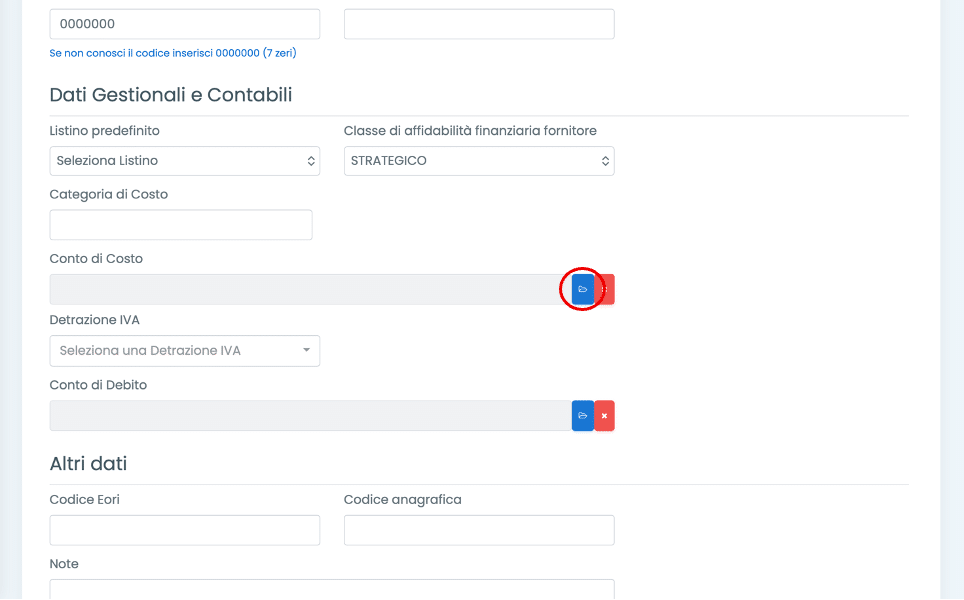964x600 pixels.
Task: Expand the Listino predefinito dropdown
Action: [x=184, y=161]
